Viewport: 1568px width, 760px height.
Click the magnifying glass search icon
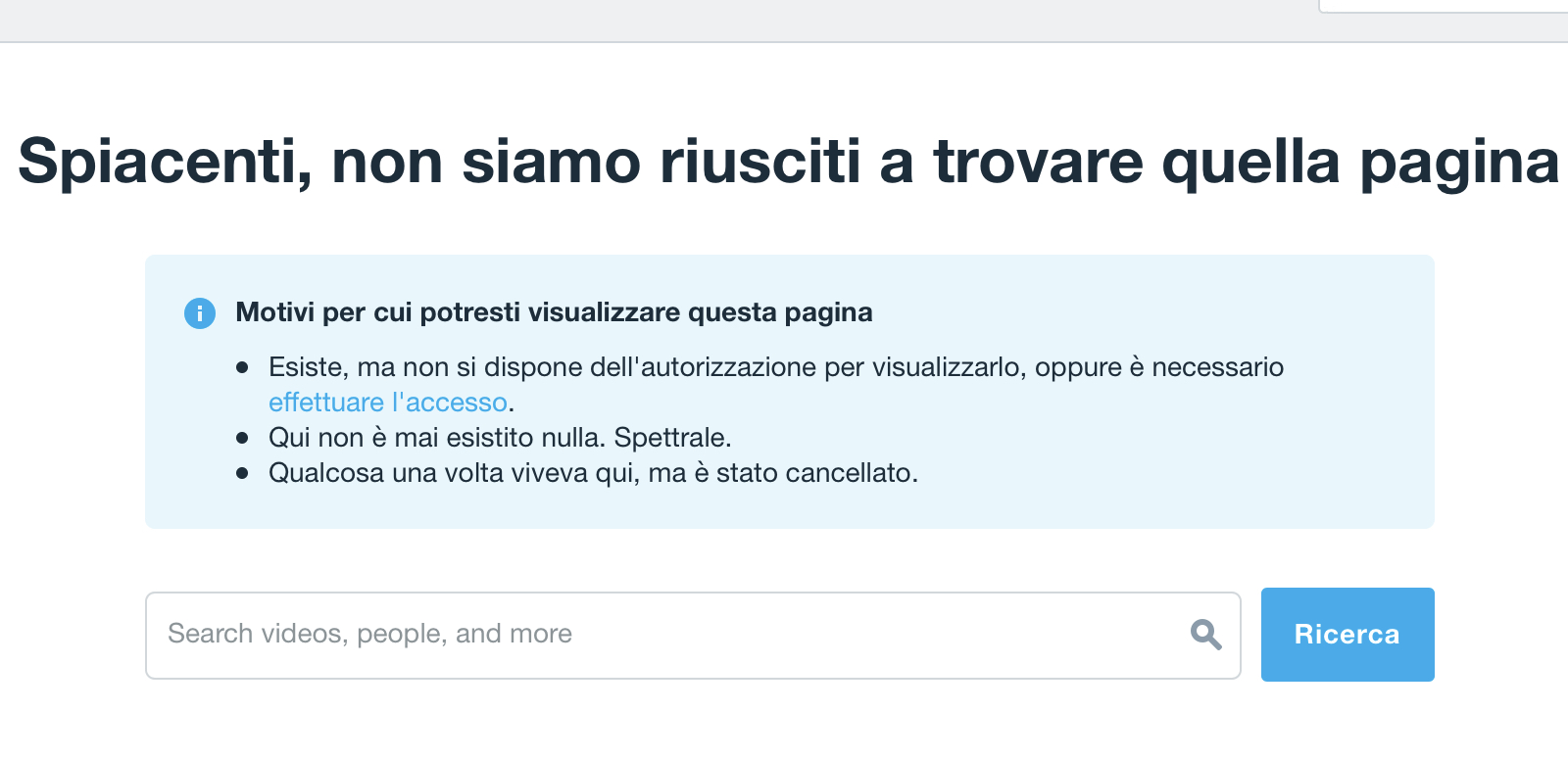(1205, 635)
